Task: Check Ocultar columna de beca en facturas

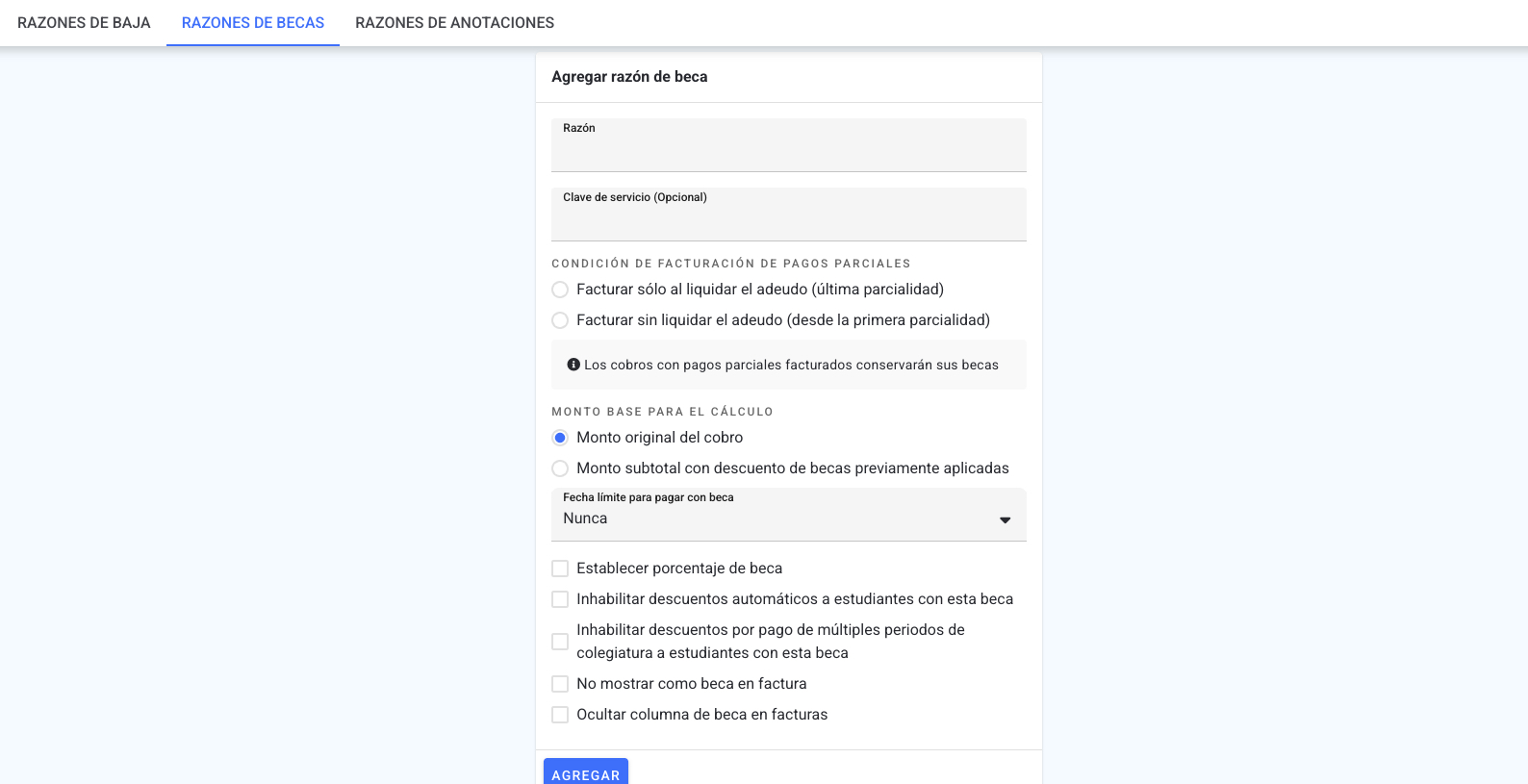Action: point(560,715)
